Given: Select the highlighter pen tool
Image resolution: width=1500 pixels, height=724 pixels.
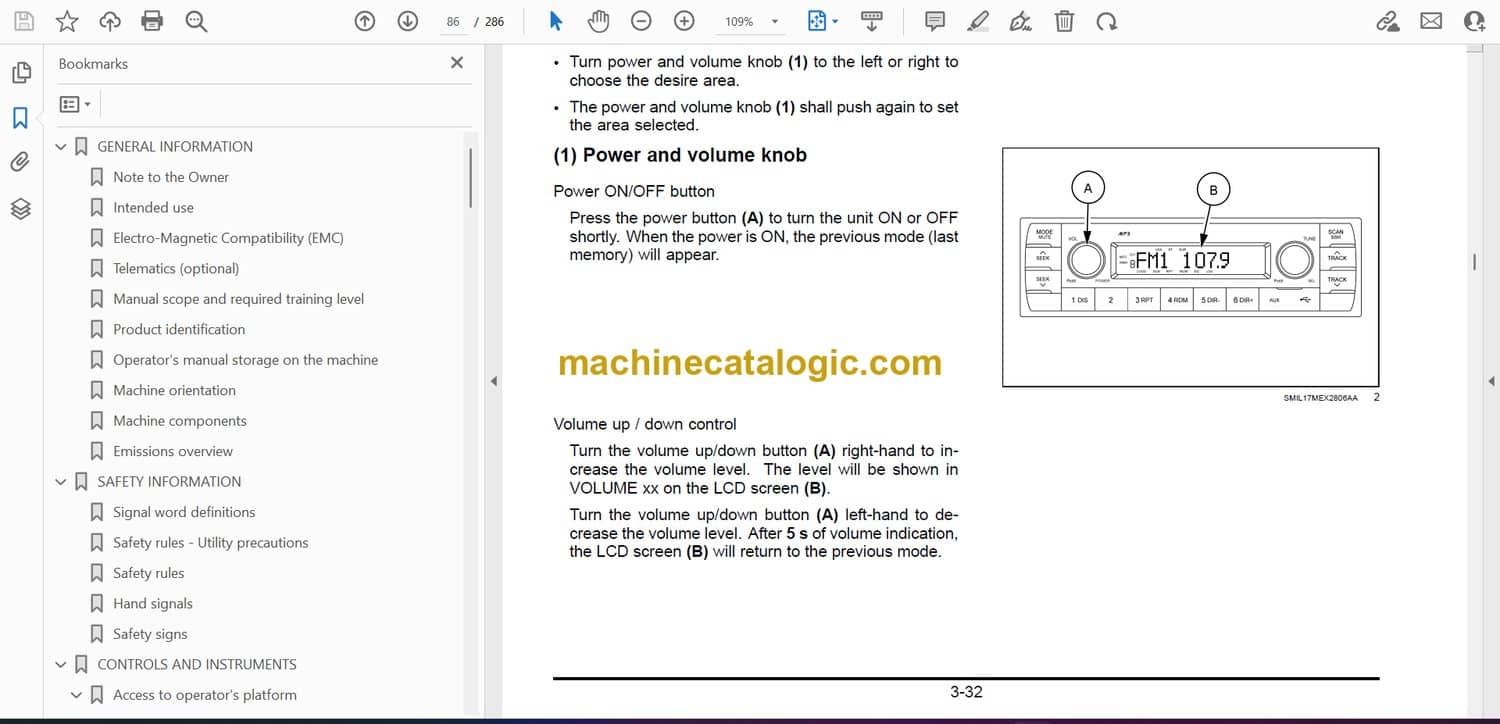Looking at the screenshot, I should [978, 21].
